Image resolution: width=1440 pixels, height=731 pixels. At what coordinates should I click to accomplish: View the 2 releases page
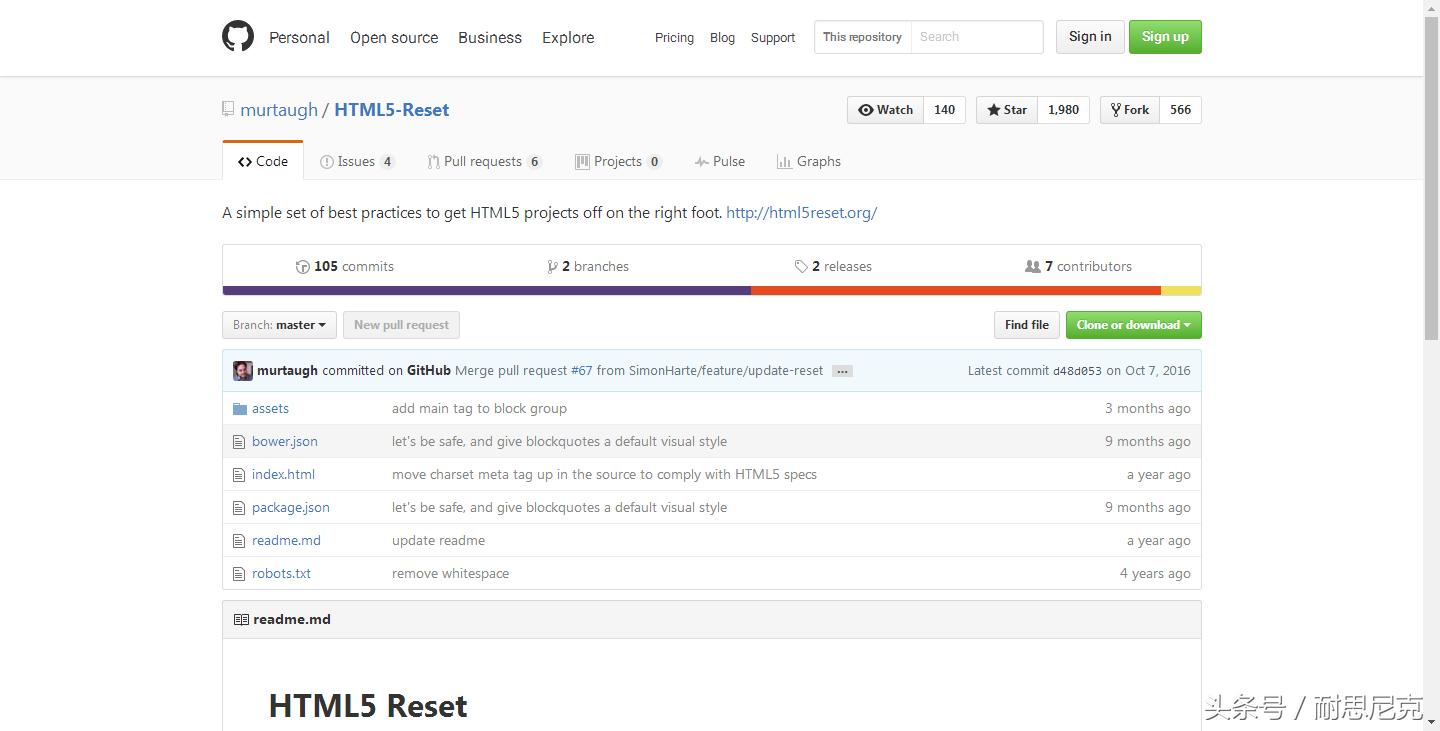pyautogui.click(x=833, y=266)
